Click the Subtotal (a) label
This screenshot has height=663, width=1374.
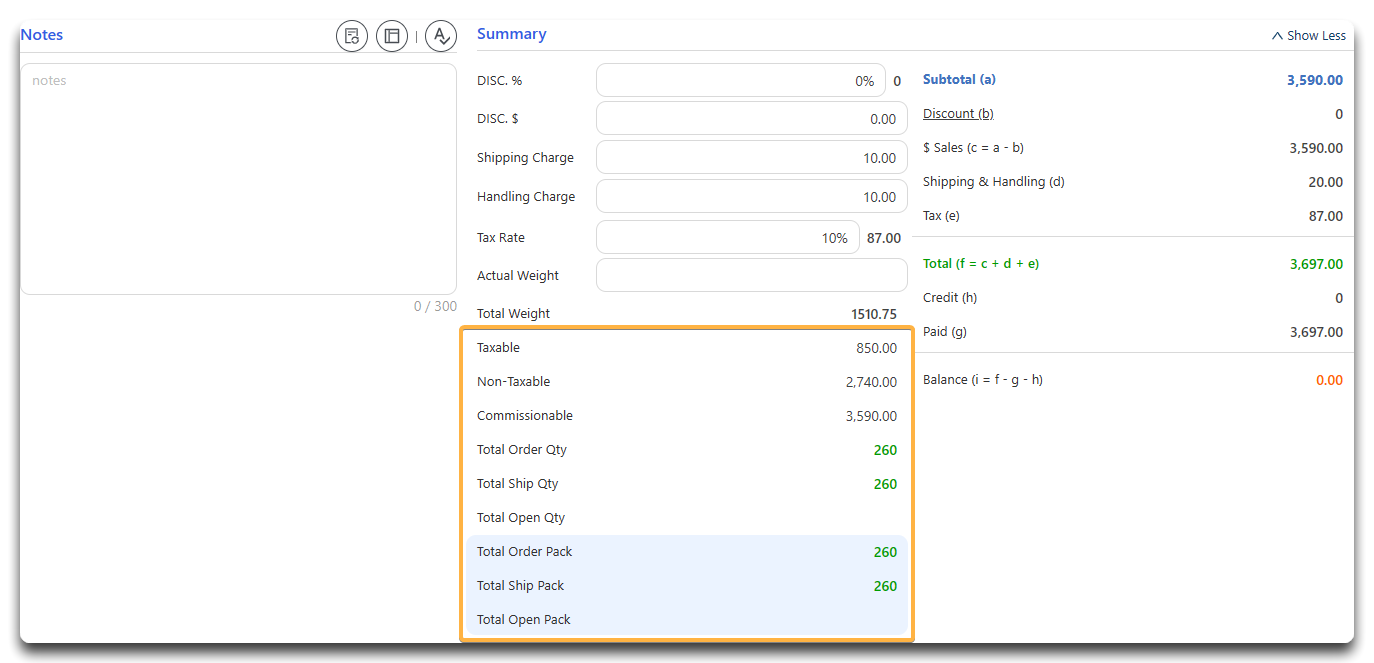click(x=959, y=79)
